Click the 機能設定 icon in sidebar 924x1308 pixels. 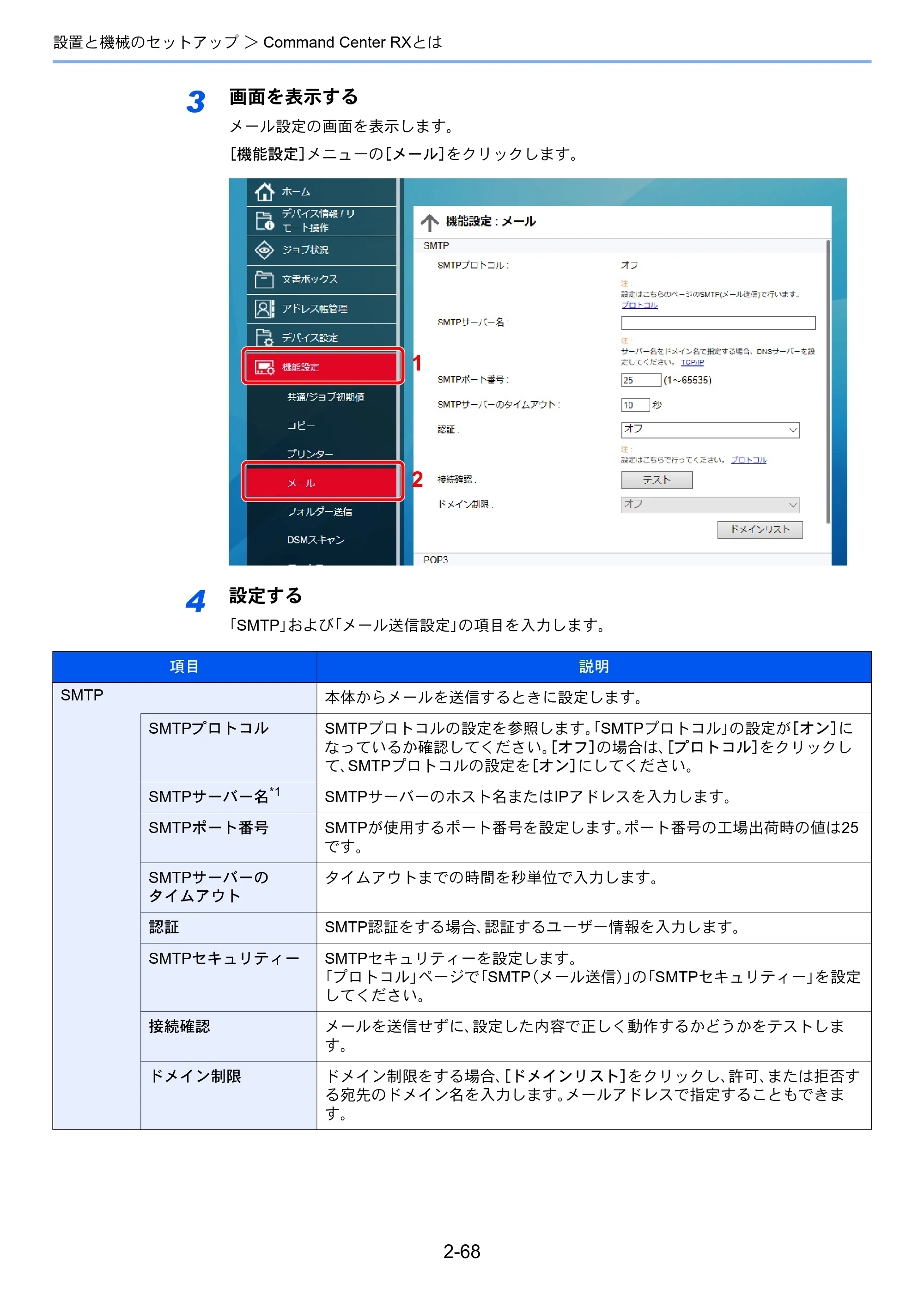pyautogui.click(x=264, y=367)
